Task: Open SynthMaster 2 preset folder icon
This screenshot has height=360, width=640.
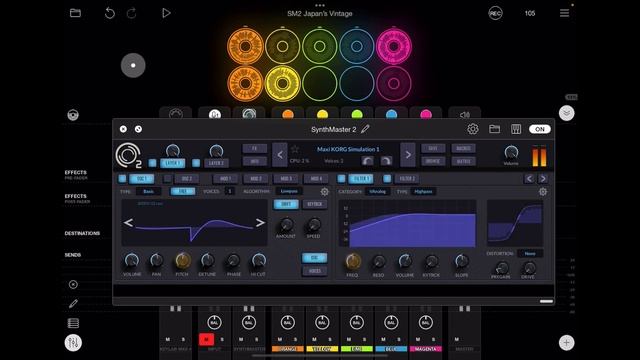Action: (494, 129)
